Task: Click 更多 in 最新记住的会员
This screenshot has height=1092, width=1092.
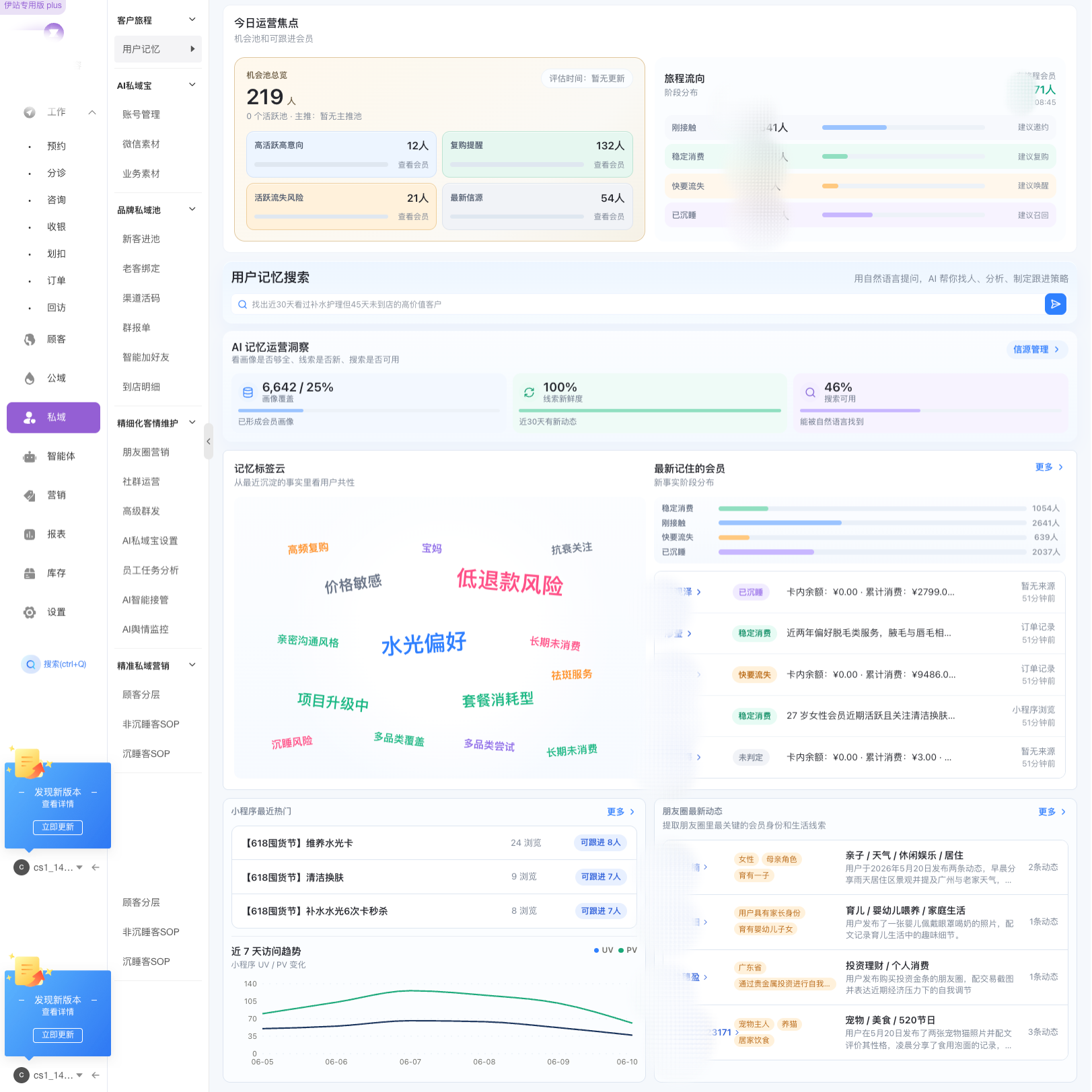Action: [1049, 467]
